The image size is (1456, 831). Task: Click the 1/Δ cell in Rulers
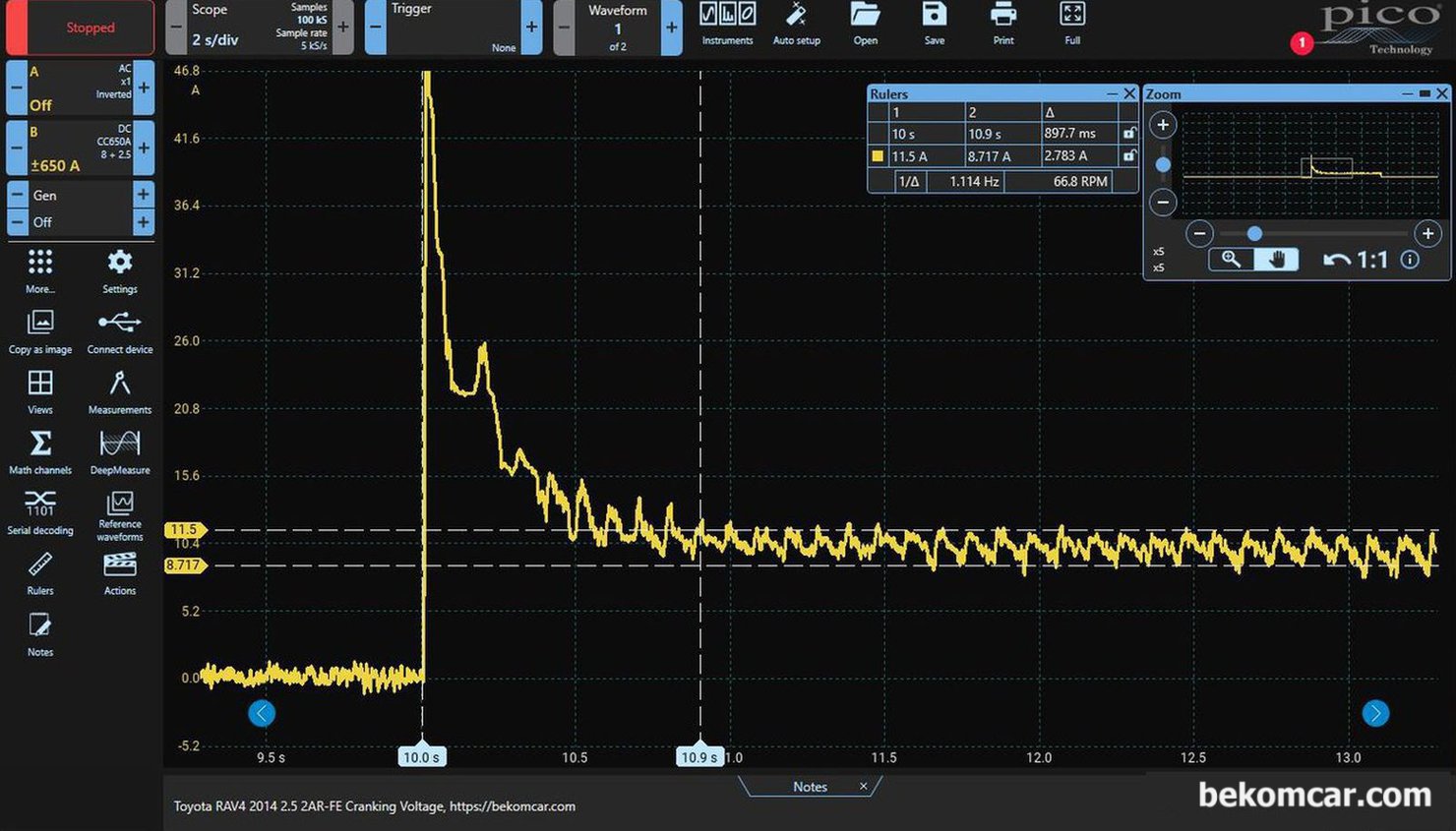click(909, 181)
